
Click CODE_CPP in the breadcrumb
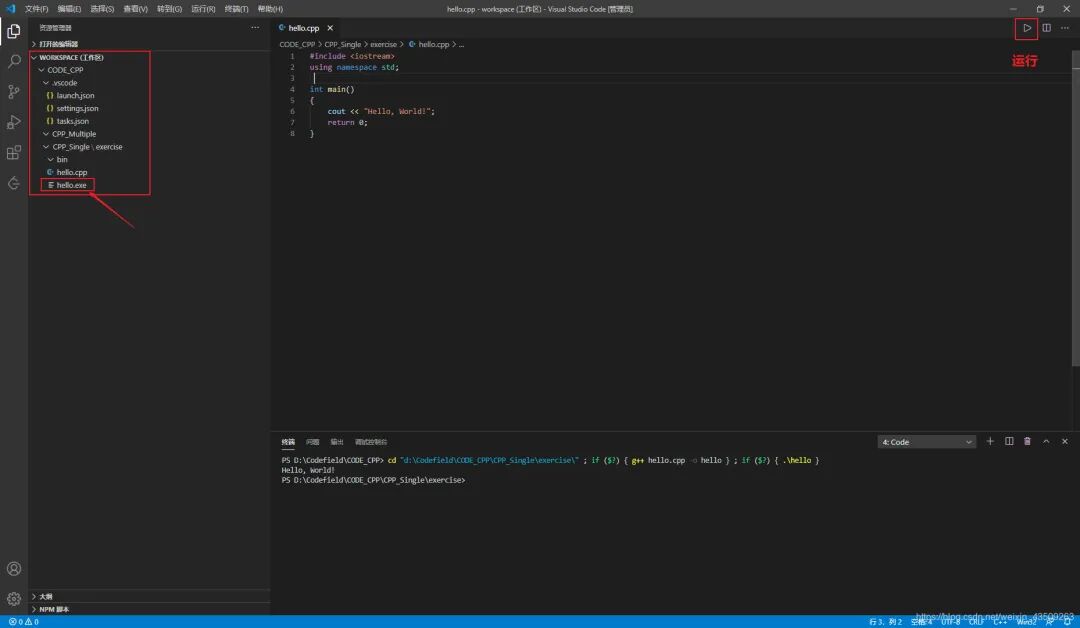297,44
